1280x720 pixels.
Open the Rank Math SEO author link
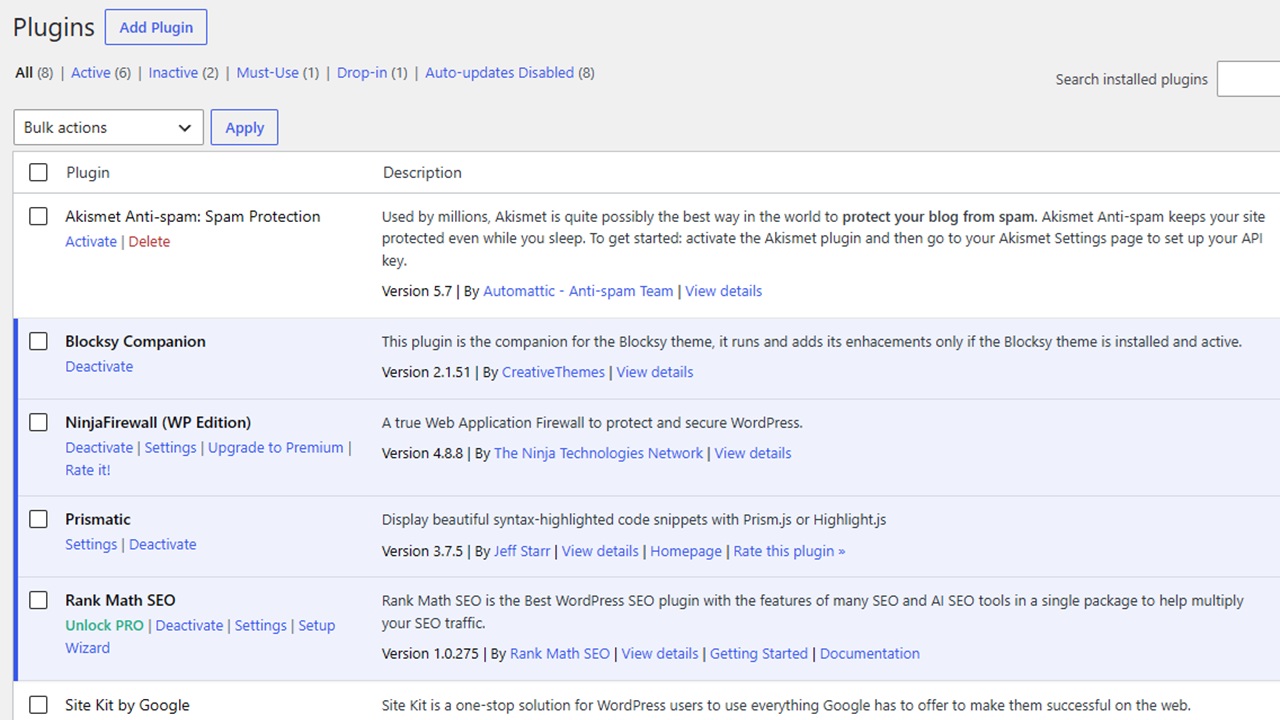(x=560, y=653)
